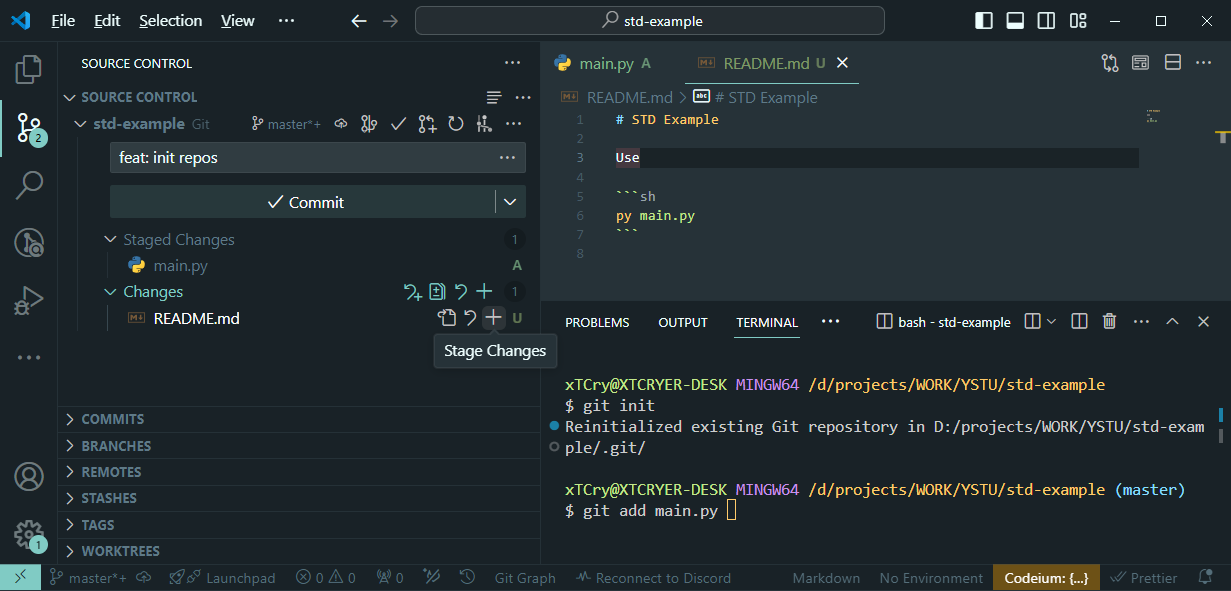1231x591 pixels.
Task: Open file icon on README.md row
Action: 447,318
